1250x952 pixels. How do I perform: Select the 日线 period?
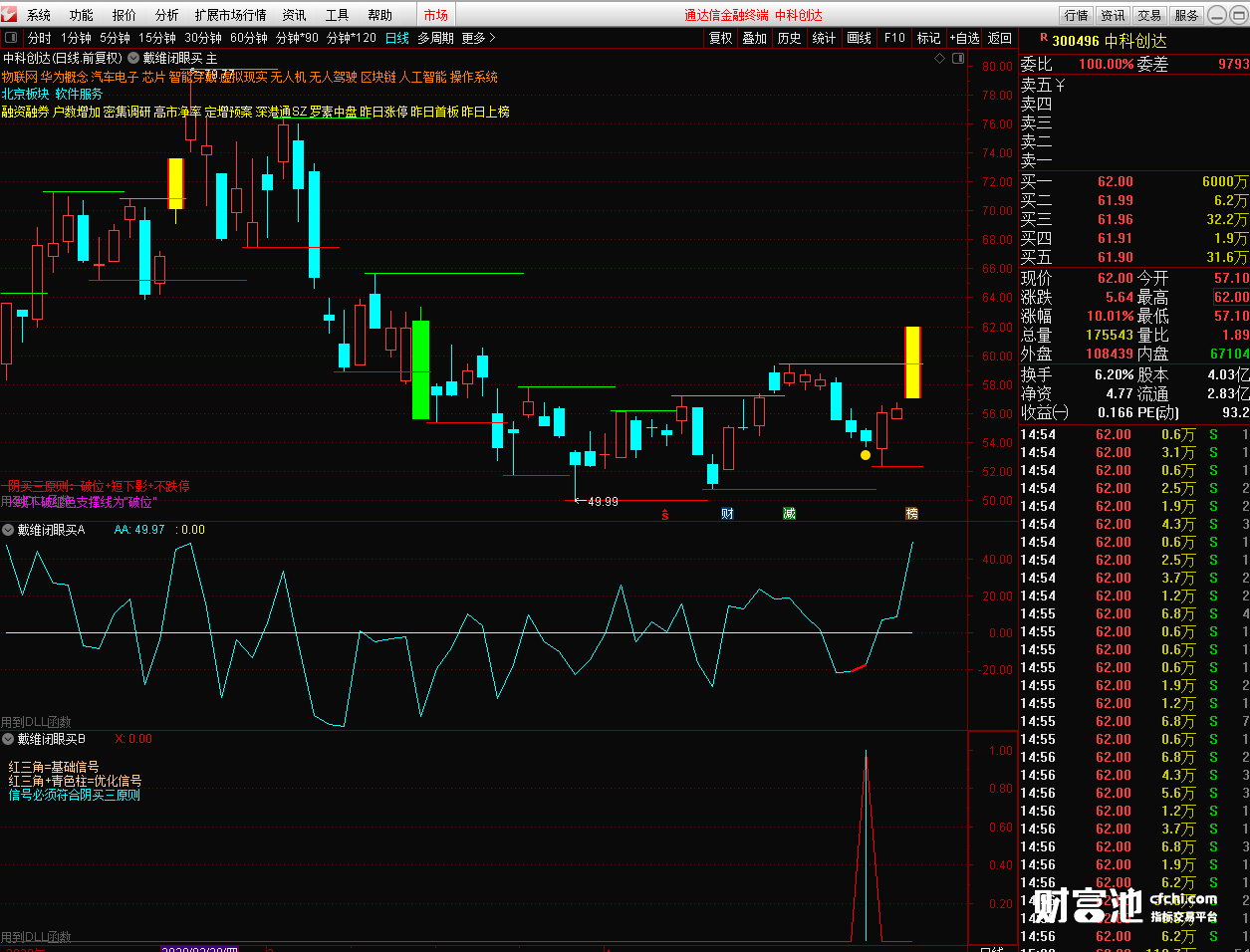397,38
